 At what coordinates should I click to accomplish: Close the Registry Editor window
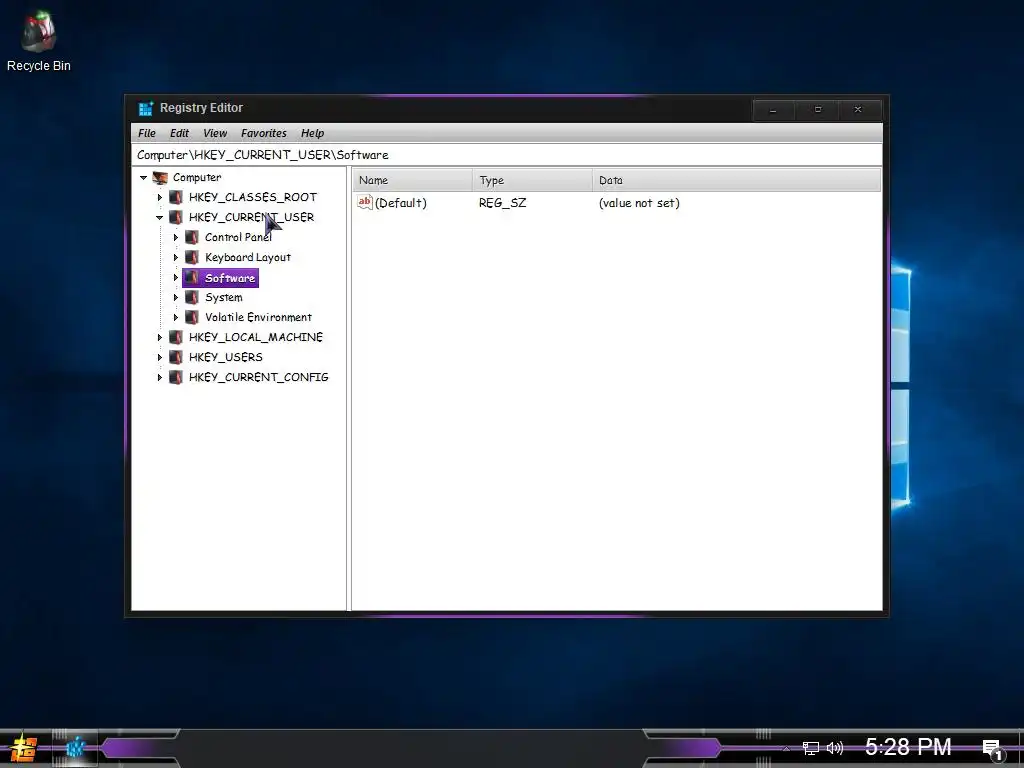click(x=859, y=110)
